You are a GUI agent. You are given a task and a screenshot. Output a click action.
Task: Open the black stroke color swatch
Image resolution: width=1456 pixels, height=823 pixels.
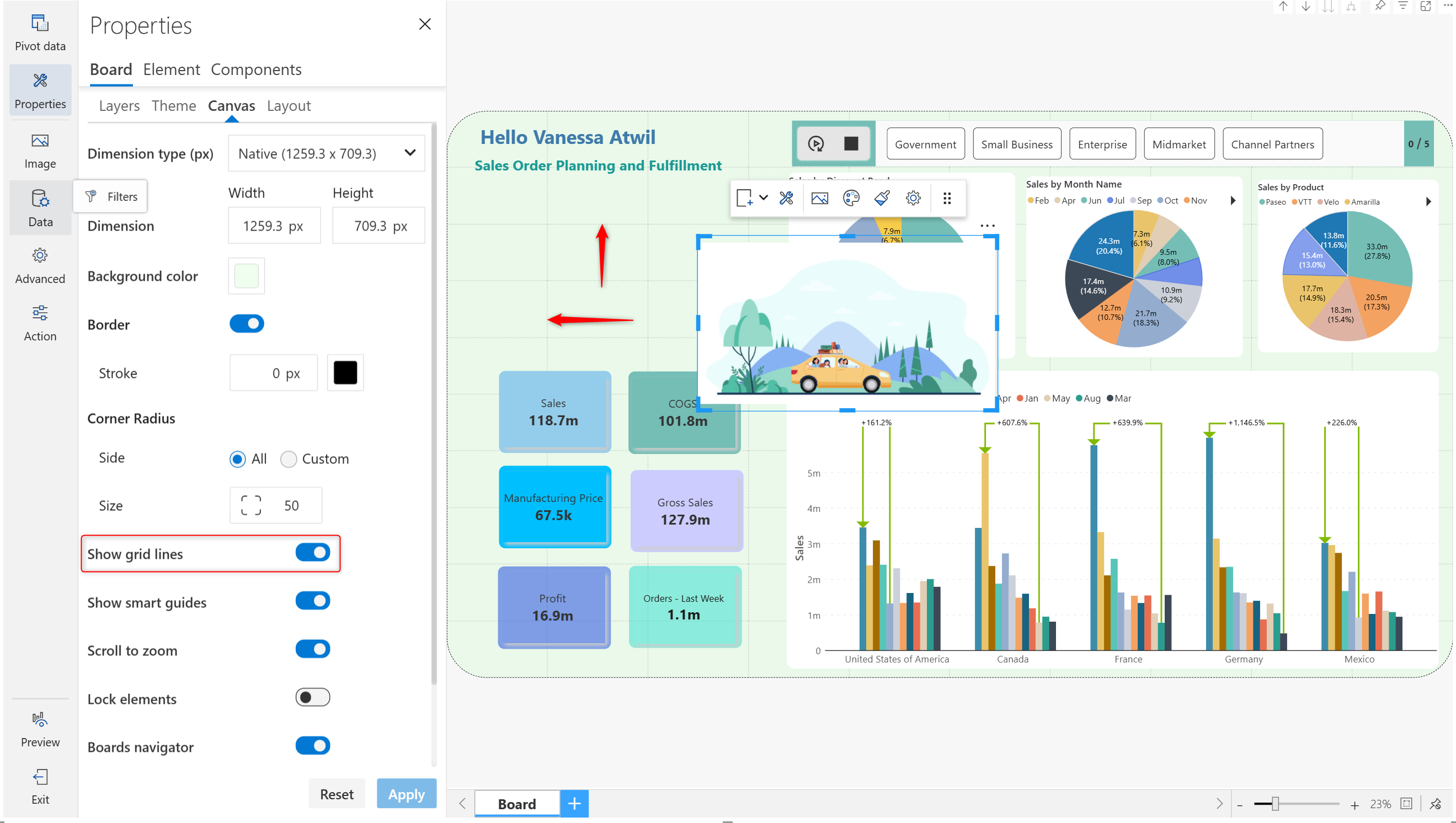click(x=345, y=372)
